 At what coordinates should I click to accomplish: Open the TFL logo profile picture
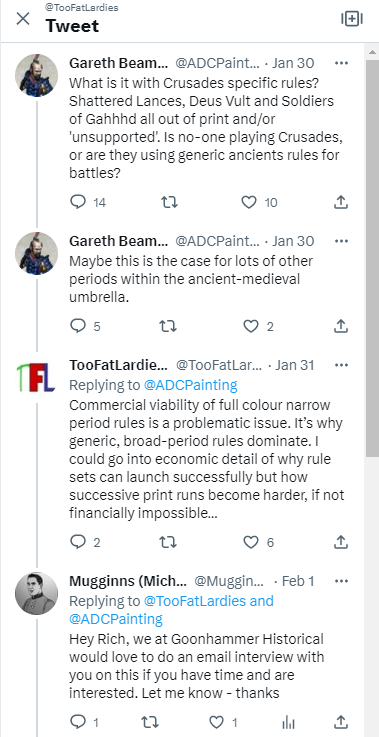point(36,378)
